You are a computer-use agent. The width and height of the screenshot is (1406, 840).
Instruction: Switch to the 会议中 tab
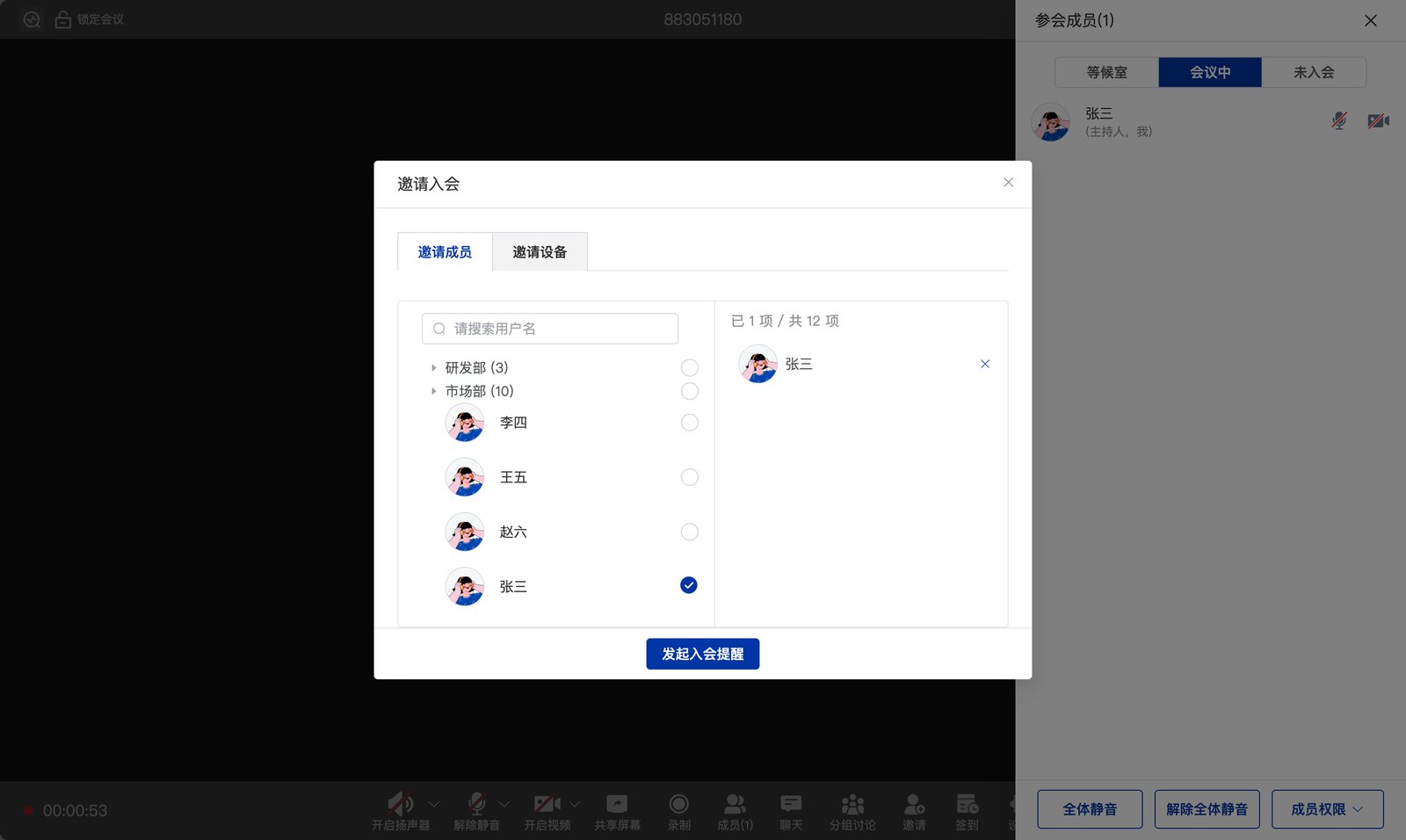(x=1210, y=72)
